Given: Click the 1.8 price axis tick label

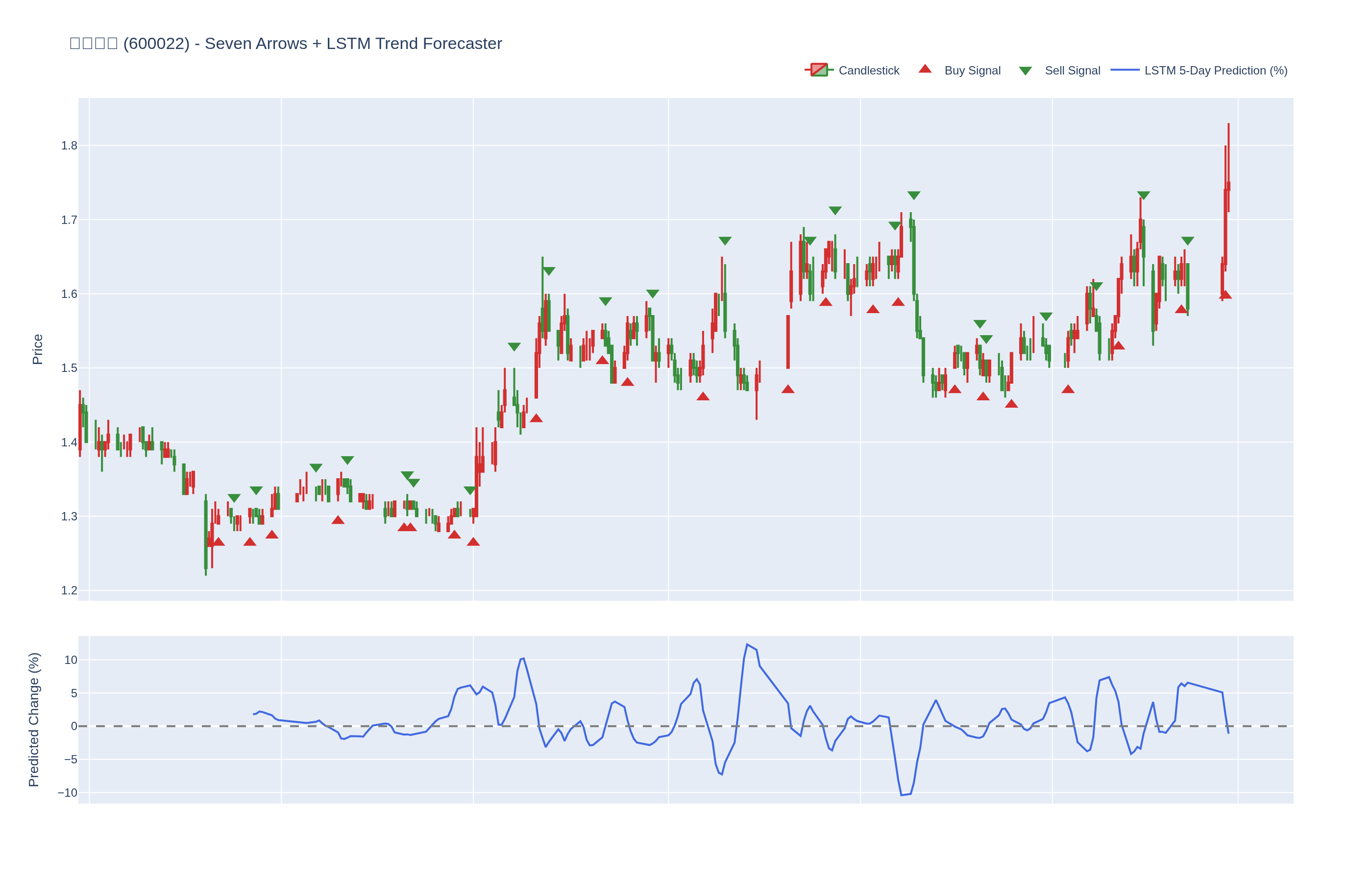Looking at the screenshot, I should pyautogui.click(x=69, y=146).
